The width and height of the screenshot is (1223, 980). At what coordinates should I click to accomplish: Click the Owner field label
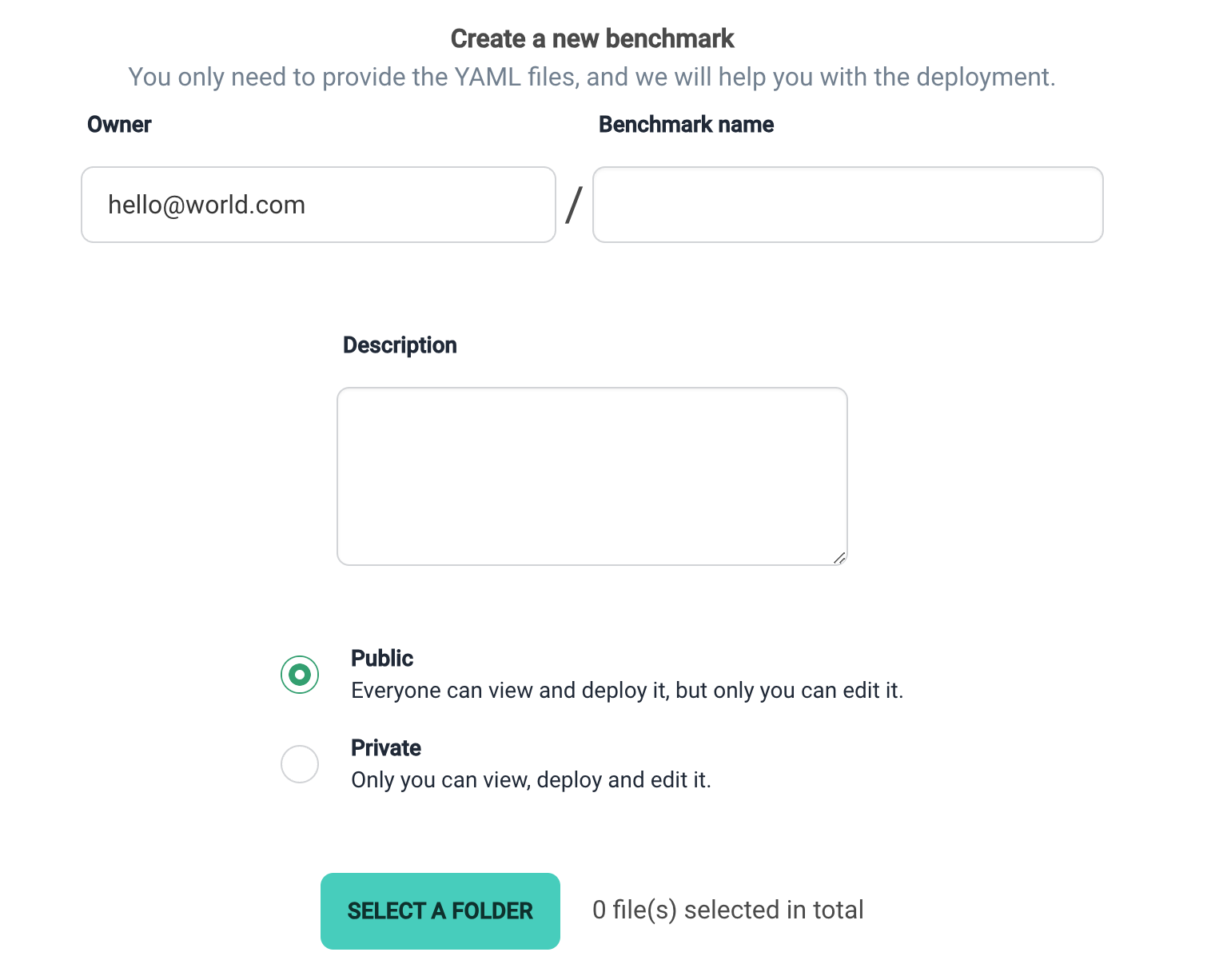click(119, 125)
